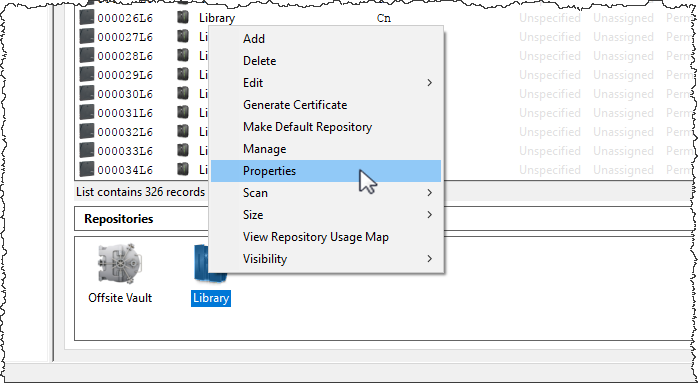Select media record 000033L6
The image size is (698, 383).
click(x=125, y=151)
